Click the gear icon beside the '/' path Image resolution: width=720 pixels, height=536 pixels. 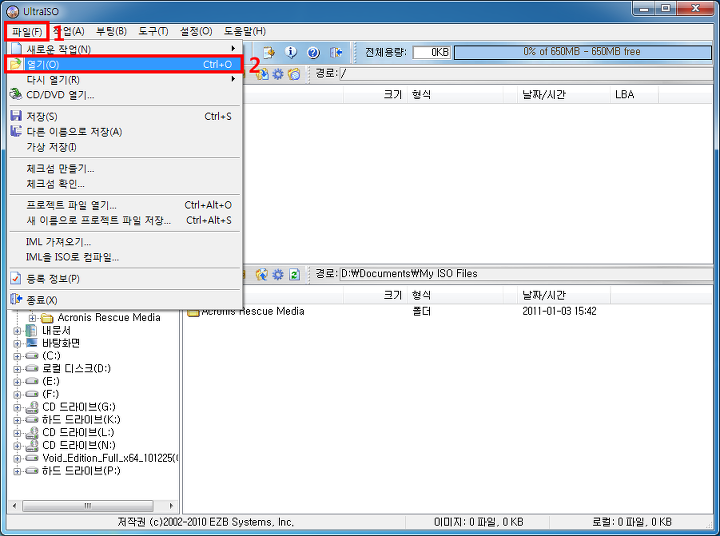[x=278, y=73]
